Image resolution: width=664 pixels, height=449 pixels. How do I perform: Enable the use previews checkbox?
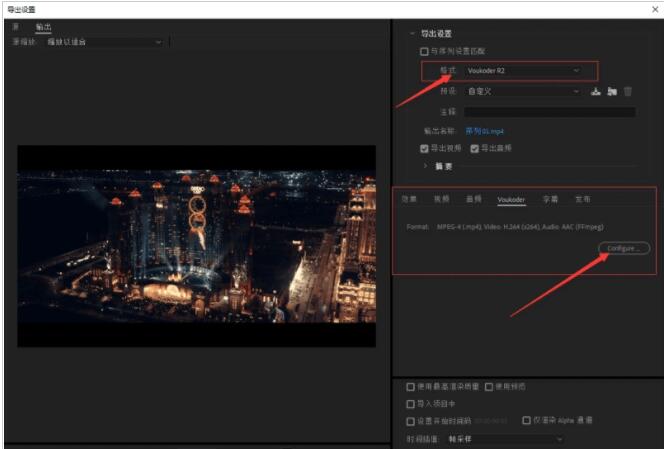(489, 387)
